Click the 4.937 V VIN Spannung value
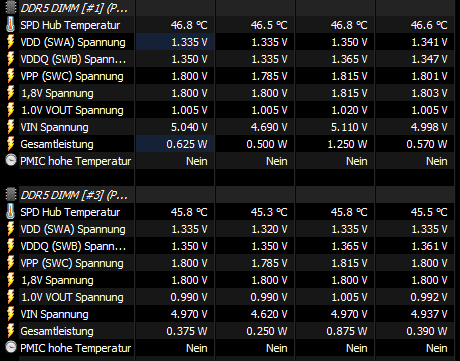This screenshot has width=460, height=361. click(x=429, y=314)
